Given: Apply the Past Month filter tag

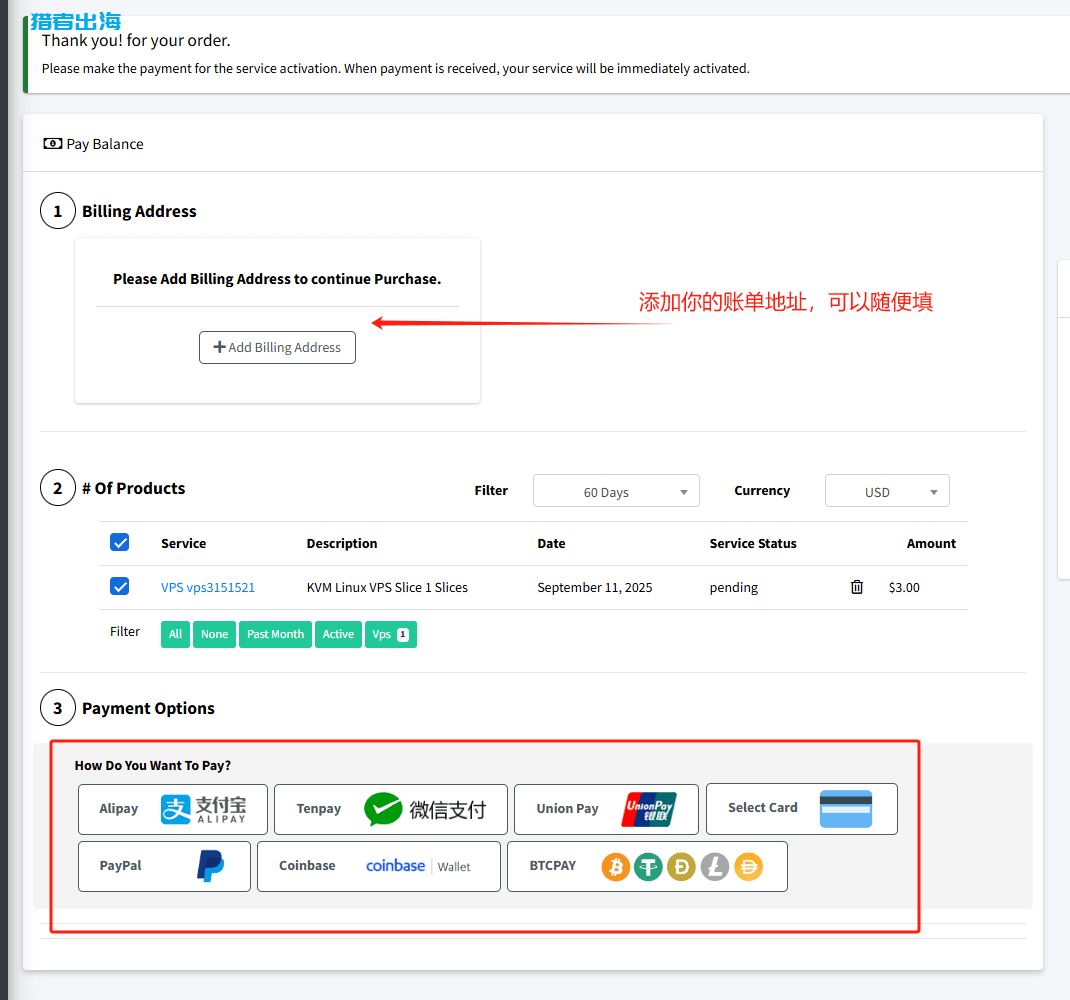Looking at the screenshot, I should (275, 634).
